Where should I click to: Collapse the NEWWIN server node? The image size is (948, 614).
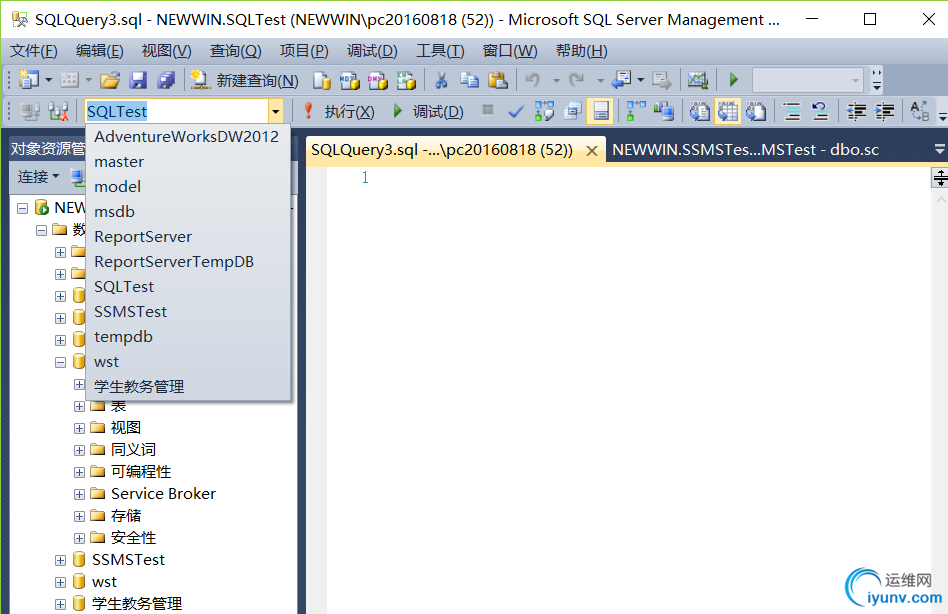22,208
